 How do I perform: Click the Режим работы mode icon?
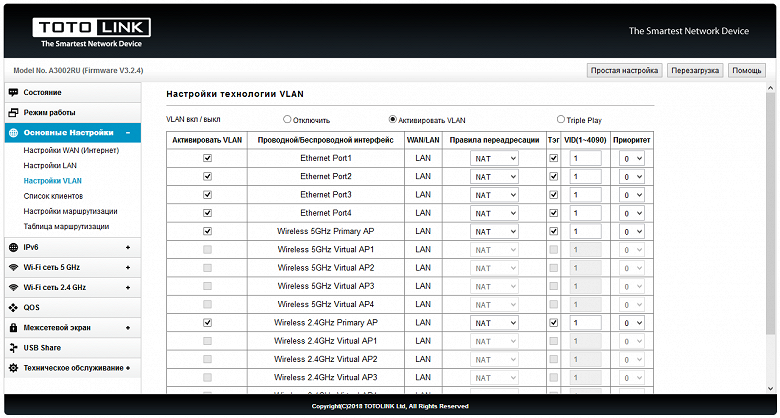pyautogui.click(x=13, y=113)
